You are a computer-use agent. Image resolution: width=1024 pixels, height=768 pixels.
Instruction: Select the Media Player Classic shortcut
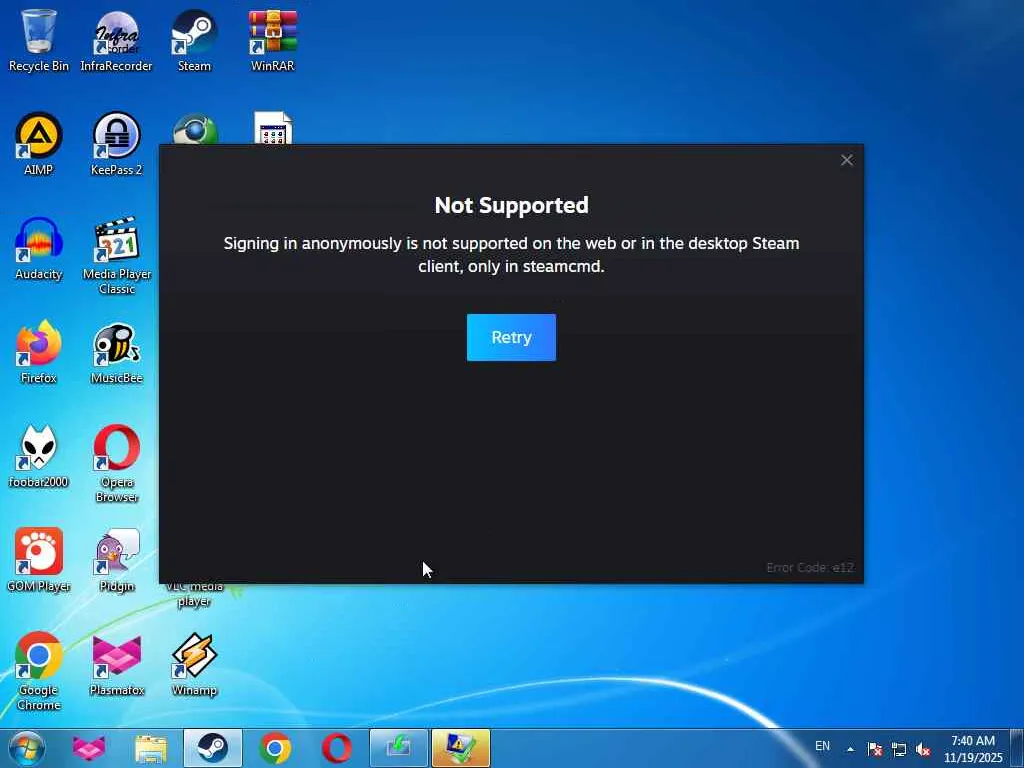click(116, 255)
